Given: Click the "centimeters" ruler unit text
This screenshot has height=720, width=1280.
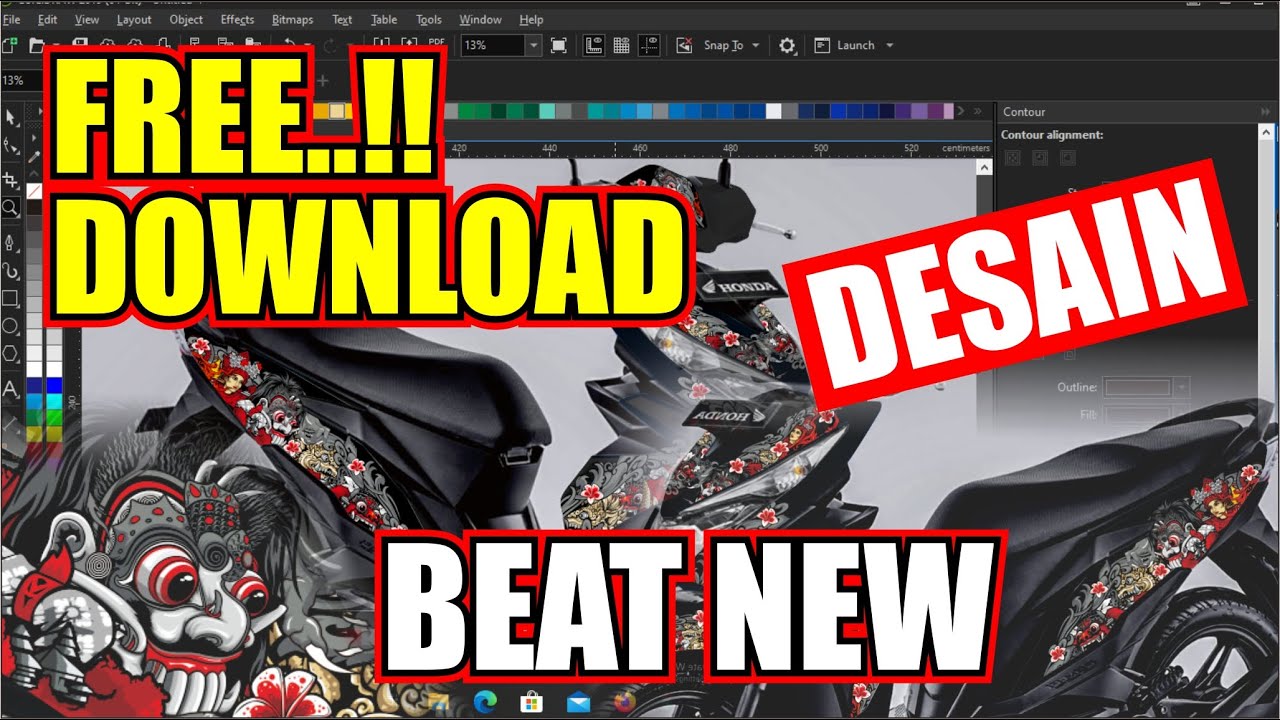Looking at the screenshot, I should [x=965, y=148].
